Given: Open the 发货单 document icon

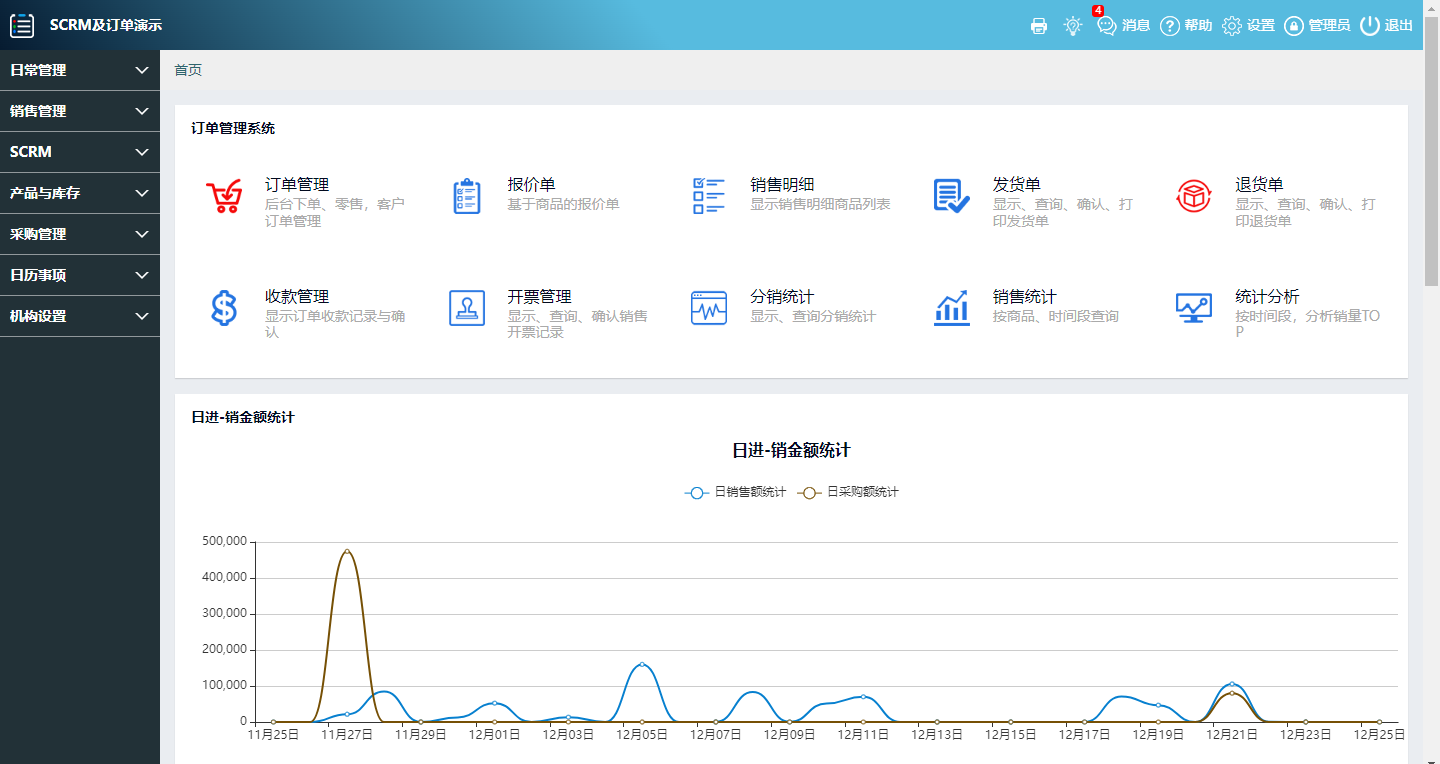Looking at the screenshot, I should [951, 196].
